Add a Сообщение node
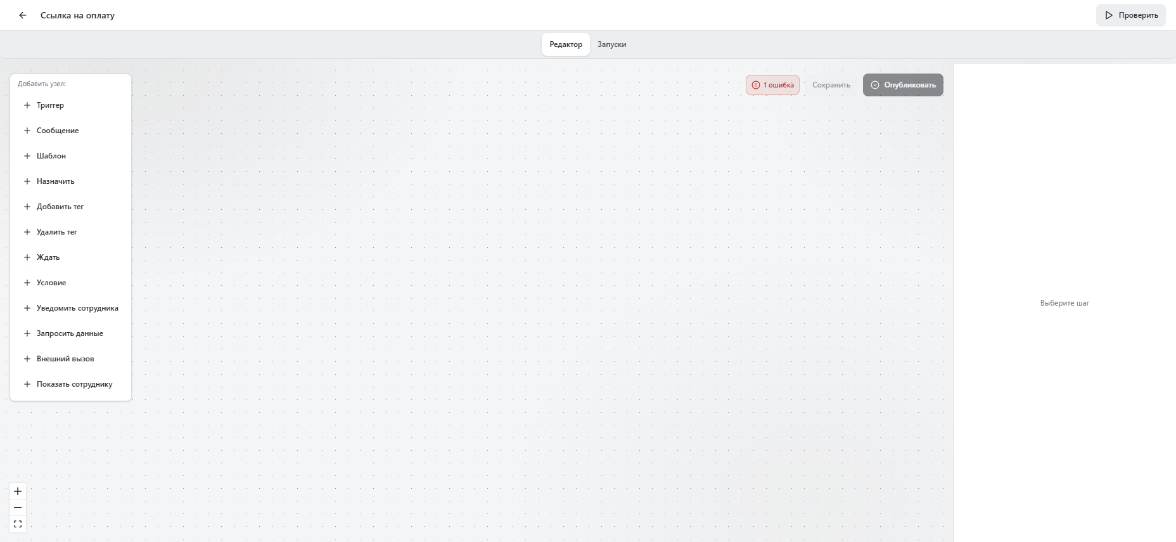This screenshot has height=542, width=1176. (x=70, y=130)
